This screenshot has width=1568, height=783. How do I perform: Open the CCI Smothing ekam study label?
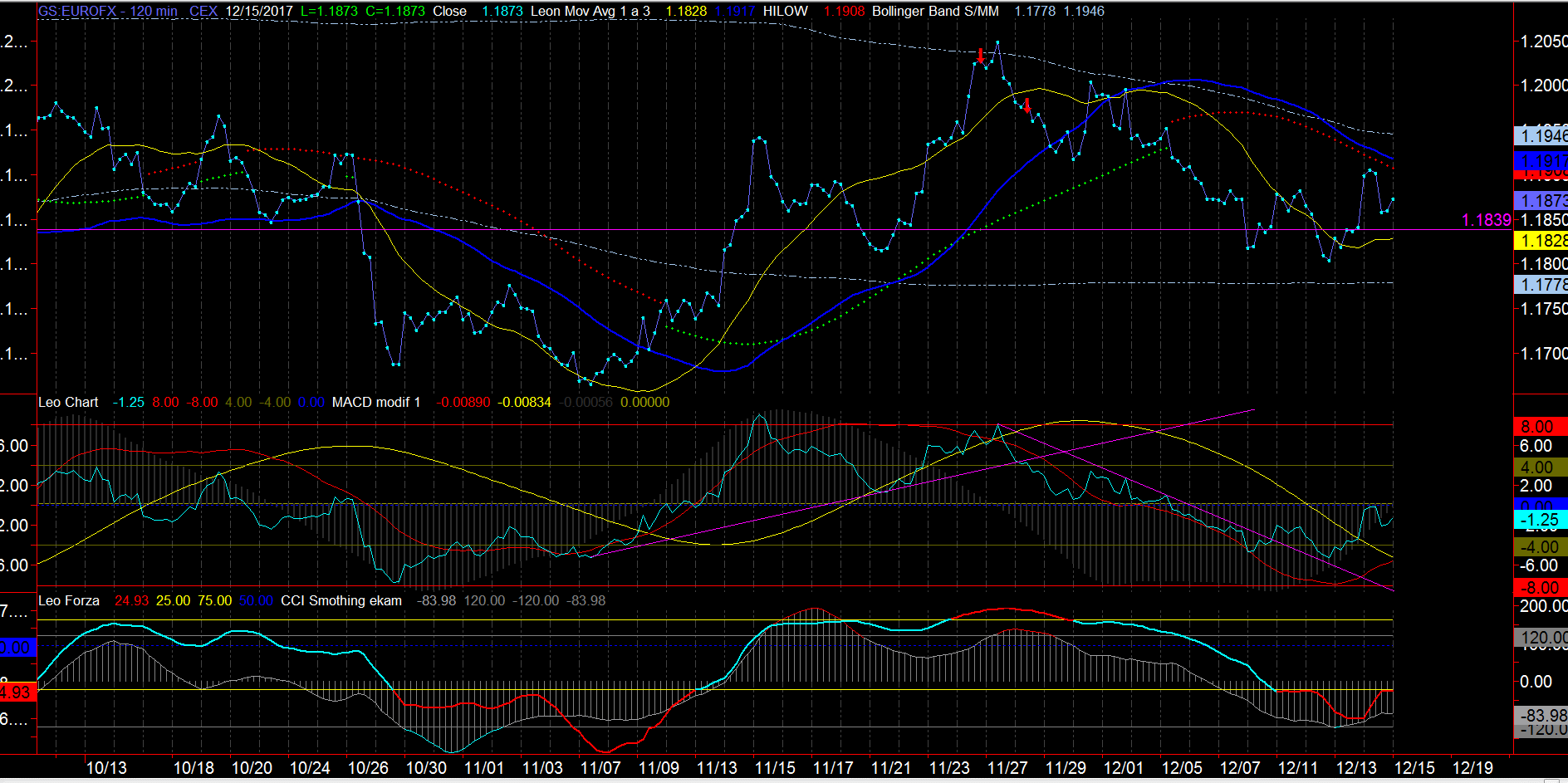(x=341, y=601)
